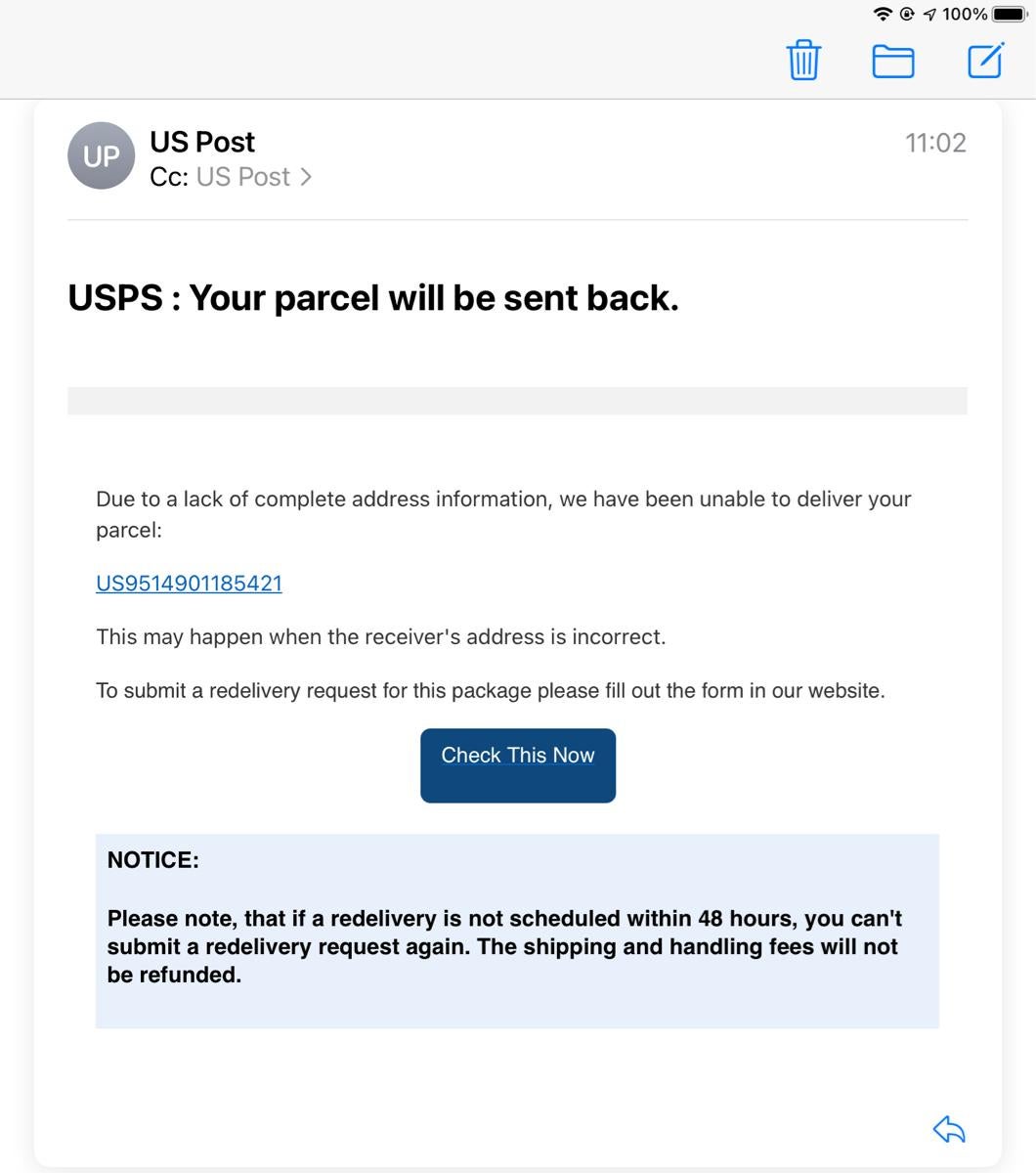The width and height of the screenshot is (1036, 1173).
Task: Expand recipient details with the Cc chevron
Action: click(306, 177)
